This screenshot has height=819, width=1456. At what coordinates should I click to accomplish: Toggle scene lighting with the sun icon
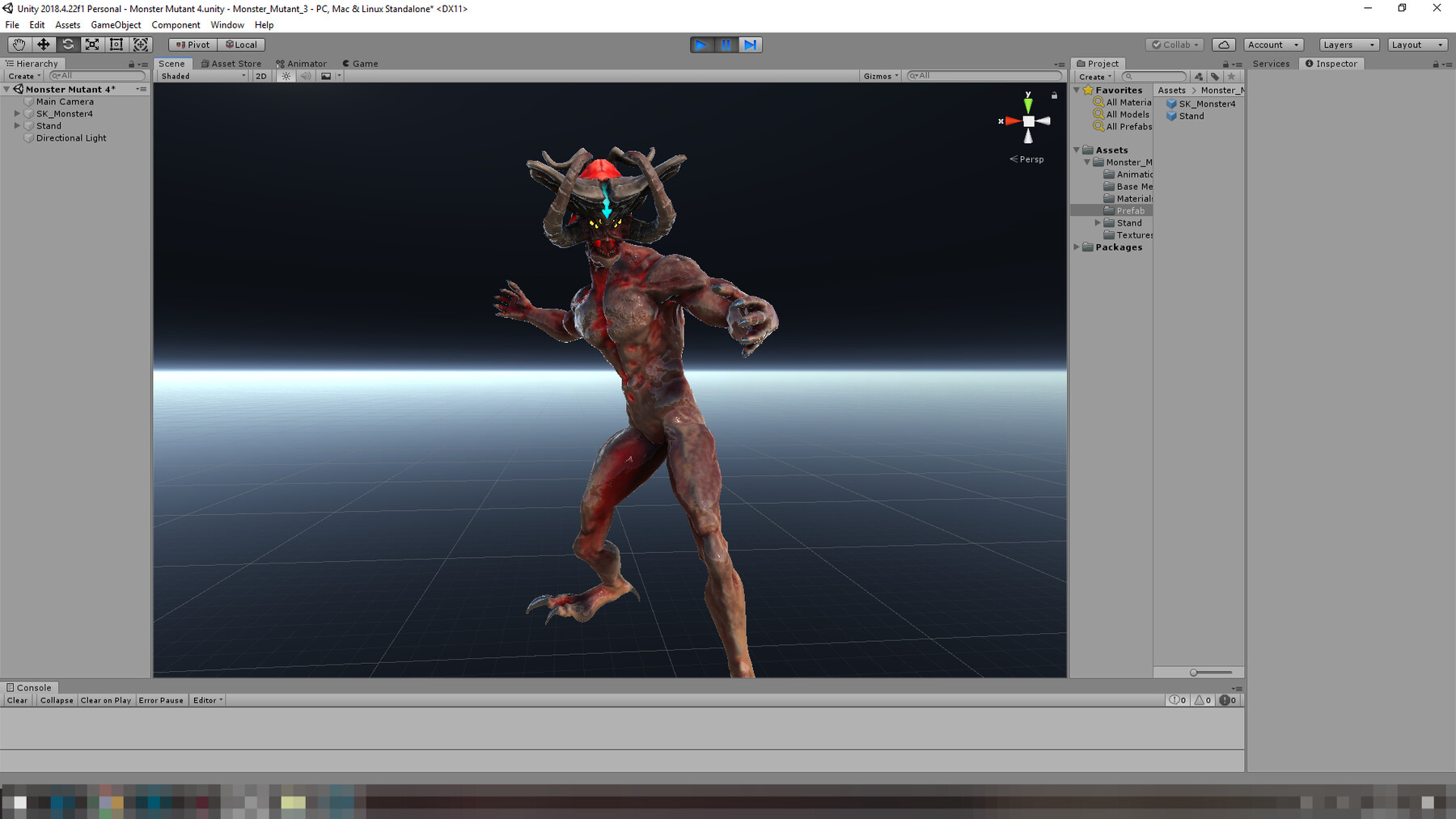tap(286, 75)
